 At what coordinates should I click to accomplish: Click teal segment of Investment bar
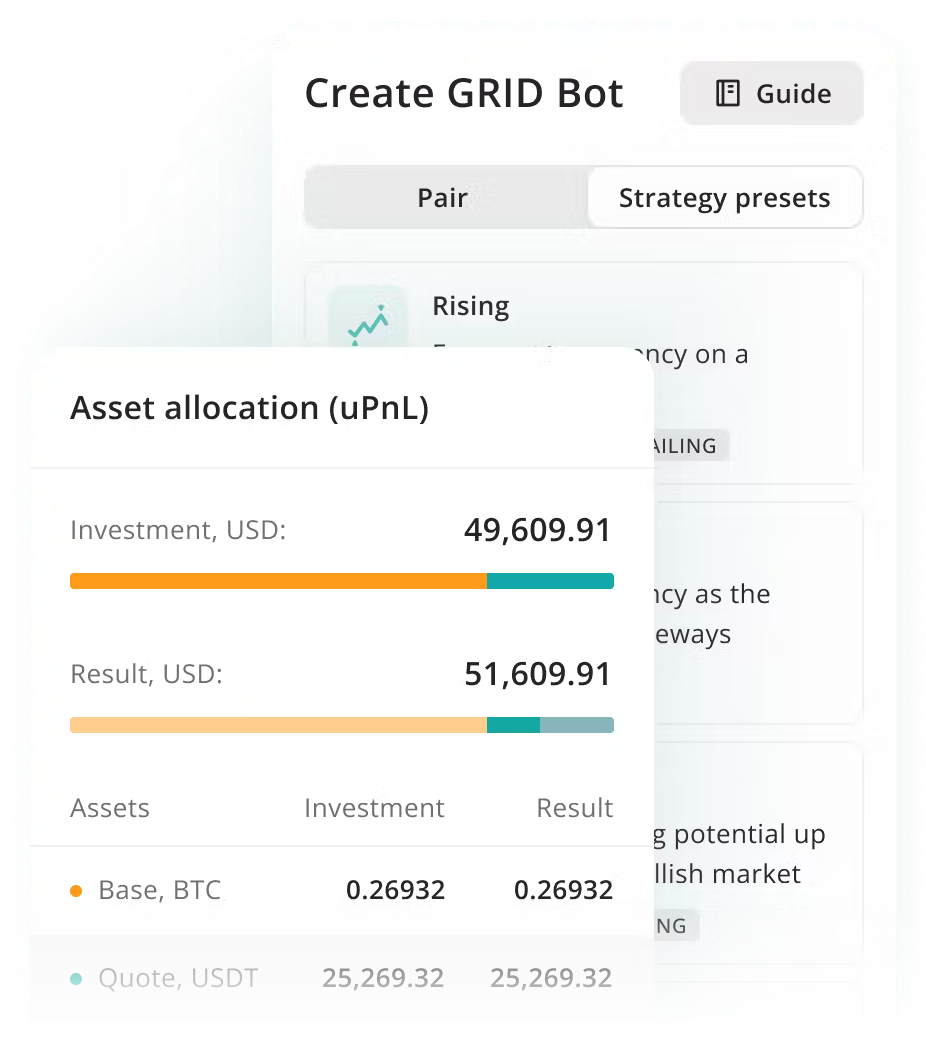coord(549,581)
